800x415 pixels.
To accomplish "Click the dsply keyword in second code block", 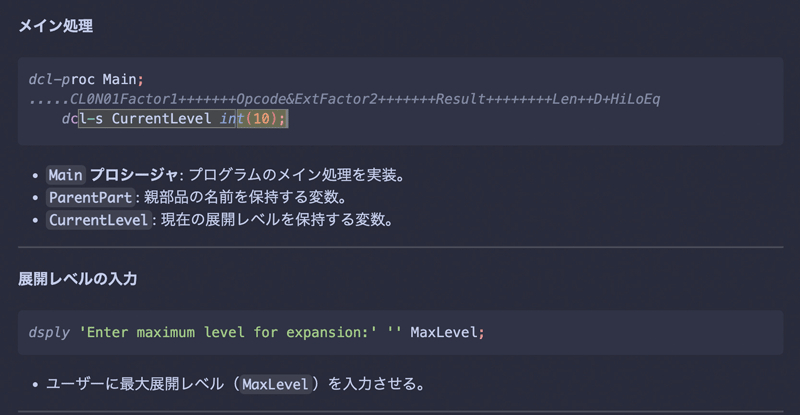I will [49, 333].
